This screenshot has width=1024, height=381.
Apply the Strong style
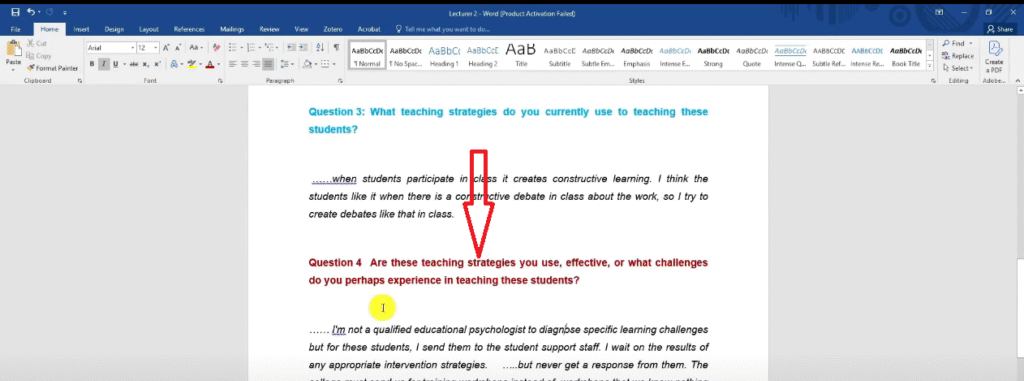713,56
